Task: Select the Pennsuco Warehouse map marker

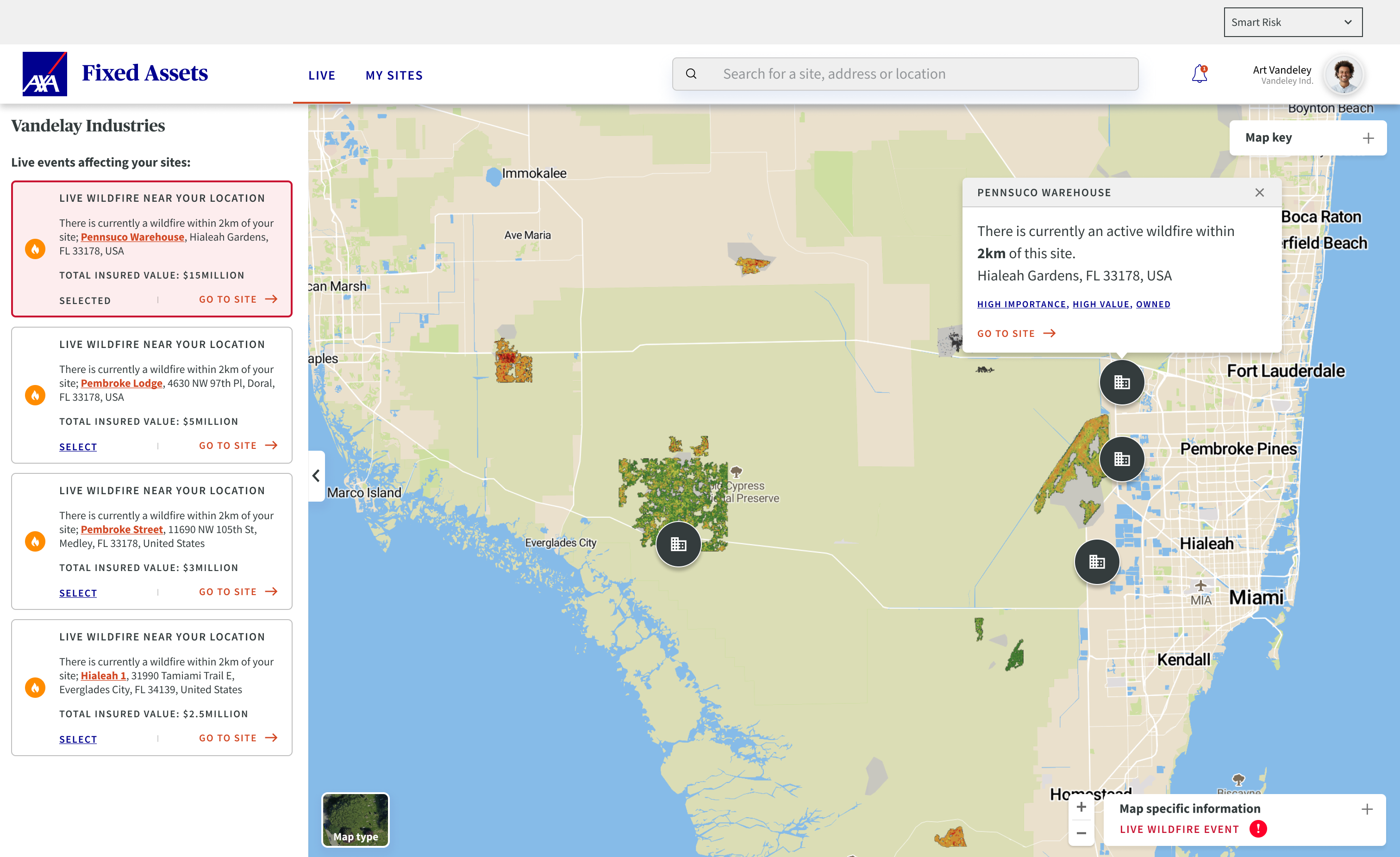Action: 1122,382
